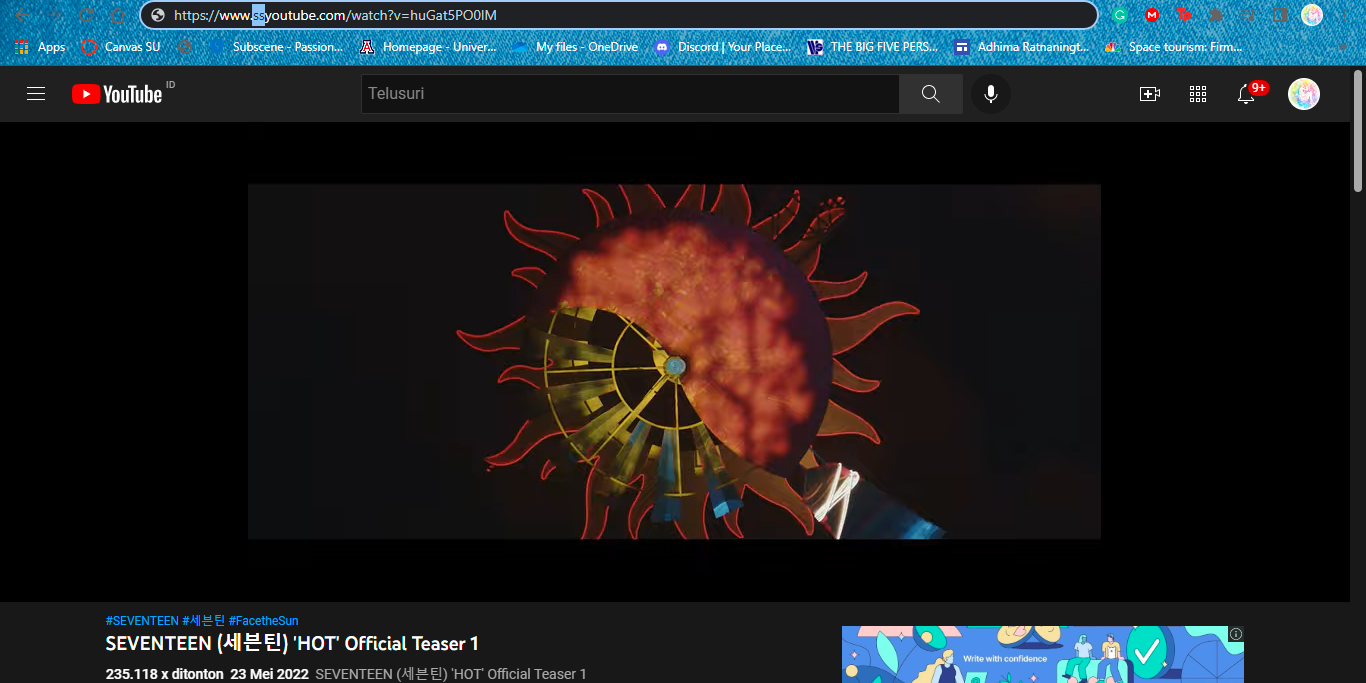Click the page vertical scrollbar thumb
This screenshot has width=1366, height=683.
[1357, 130]
